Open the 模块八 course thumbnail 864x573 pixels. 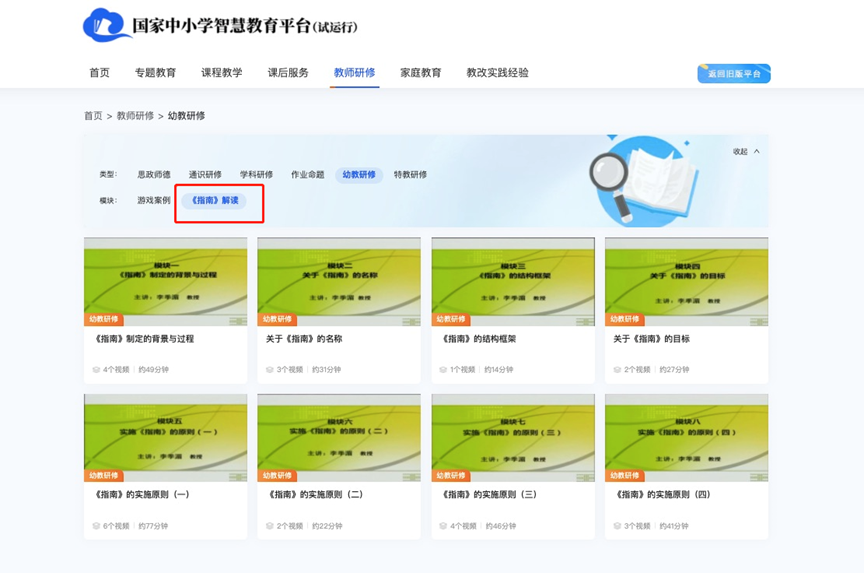(687, 438)
